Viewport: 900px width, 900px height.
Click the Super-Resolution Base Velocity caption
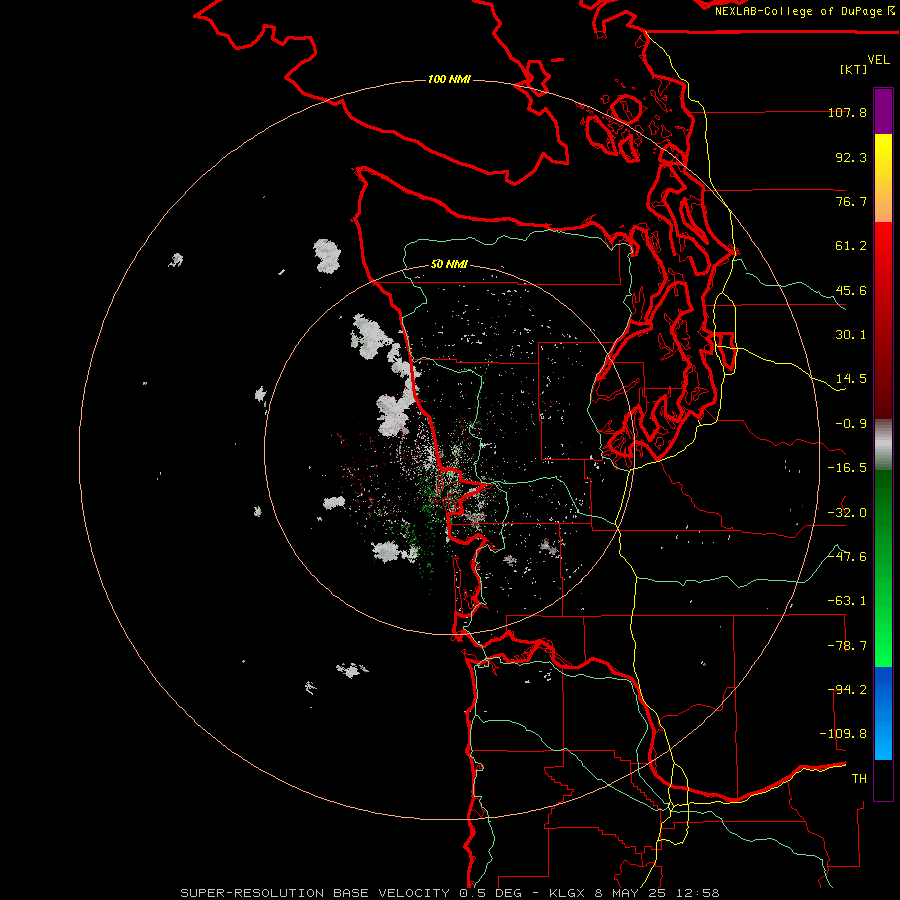click(x=449, y=893)
